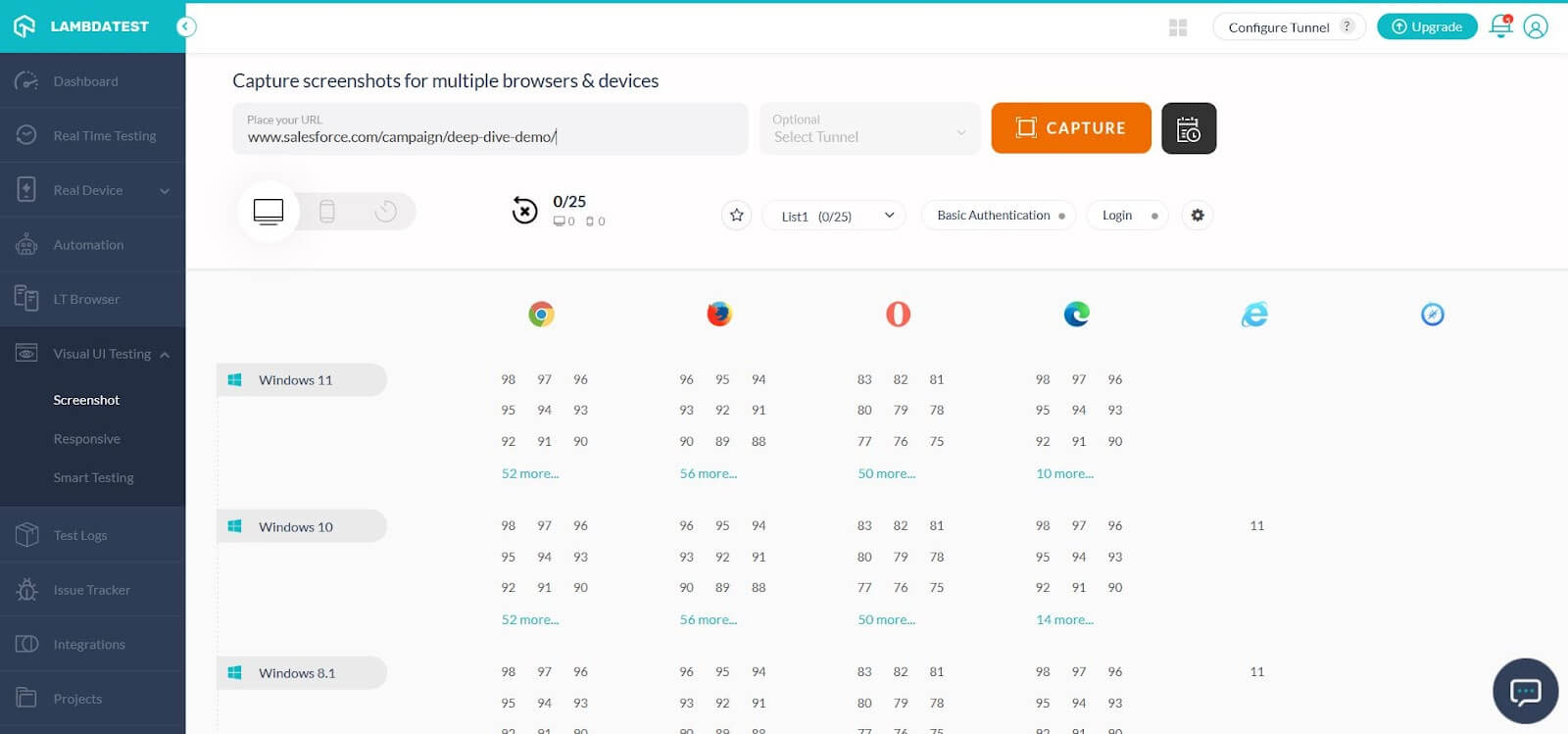Open the screenshot settings gear icon

(1197, 215)
